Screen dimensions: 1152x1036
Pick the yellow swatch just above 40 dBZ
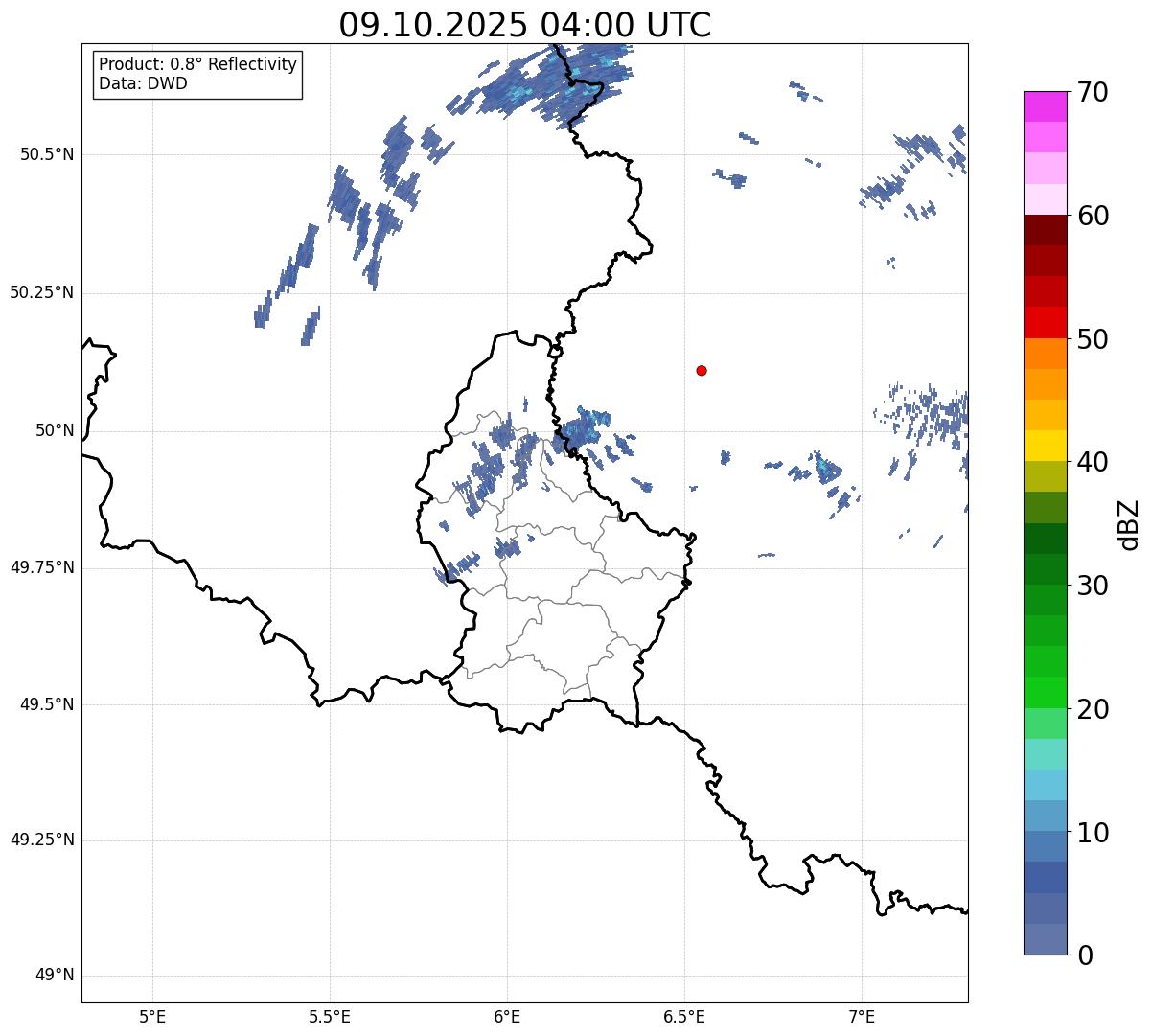point(1046,446)
